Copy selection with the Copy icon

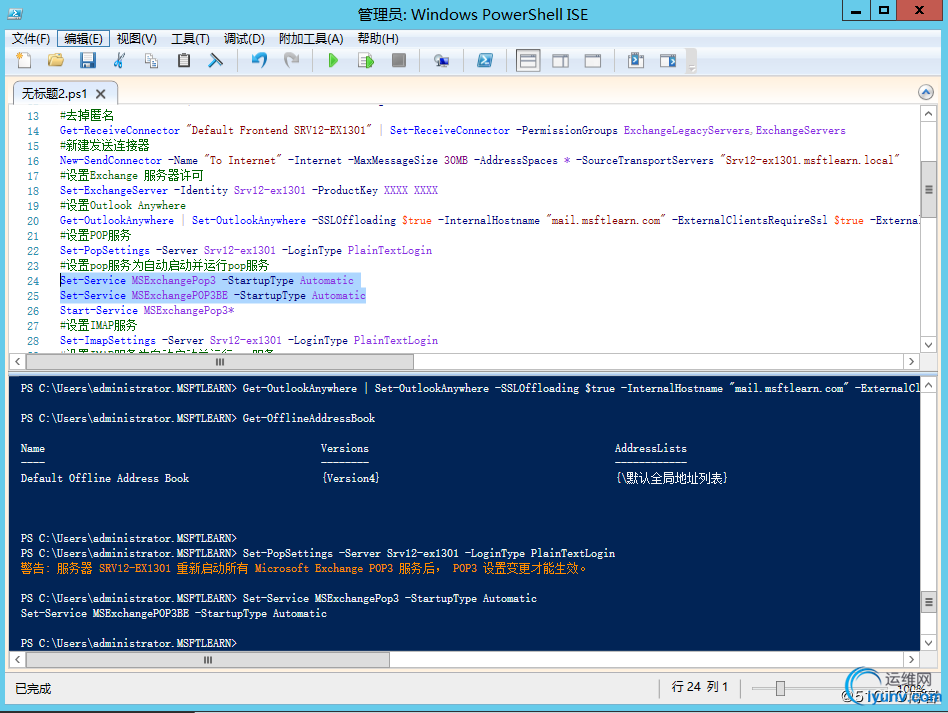pyautogui.click(x=151, y=60)
